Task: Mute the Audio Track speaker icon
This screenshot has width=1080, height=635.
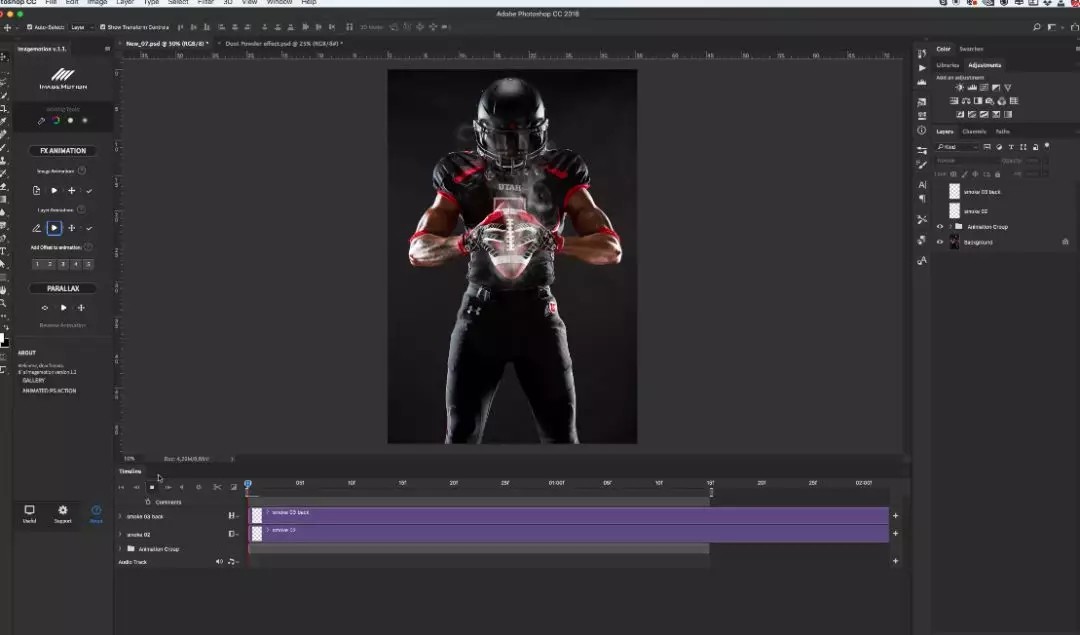Action: coord(219,562)
